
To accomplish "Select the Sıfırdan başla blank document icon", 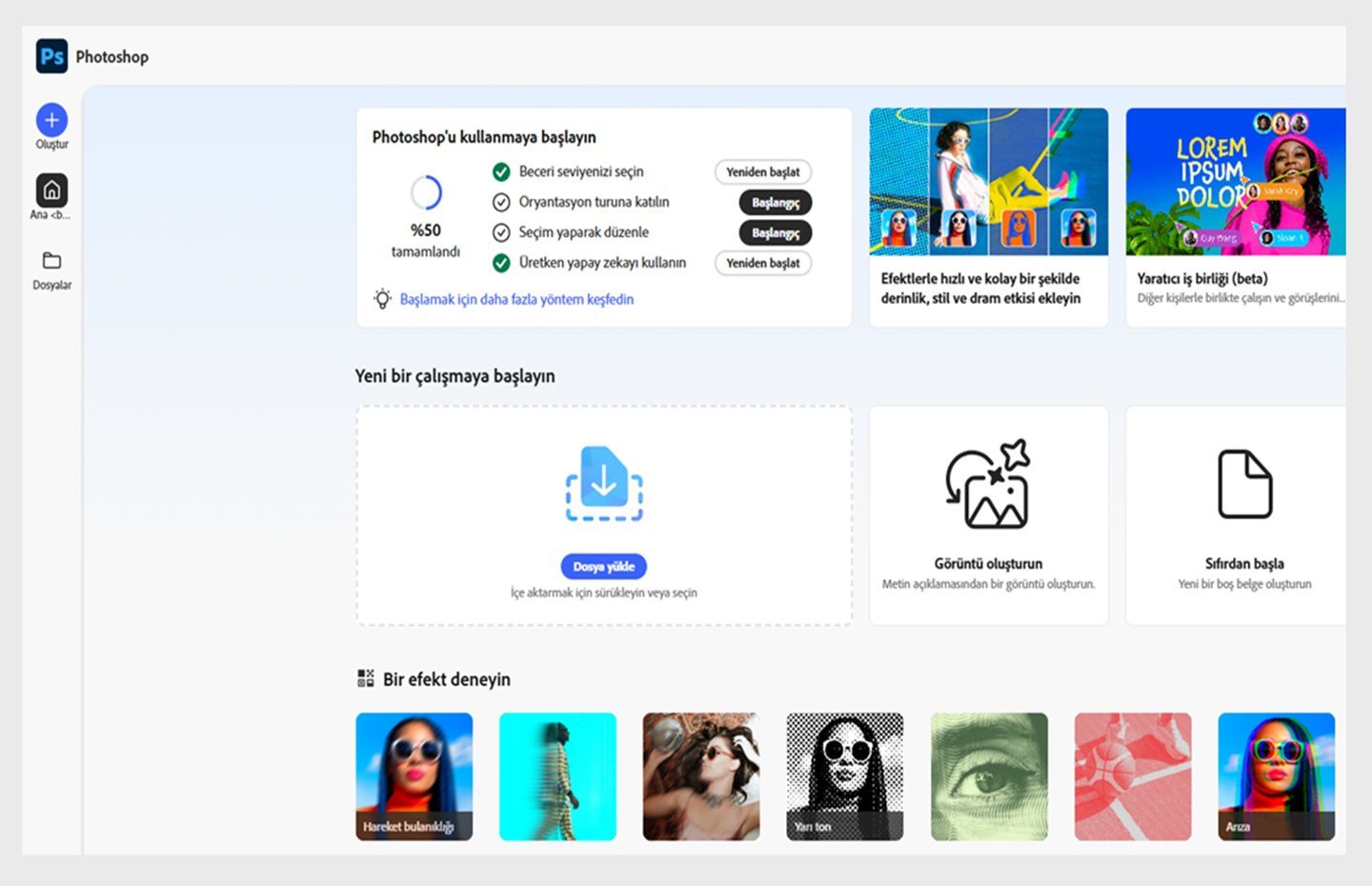I will point(1245,484).
